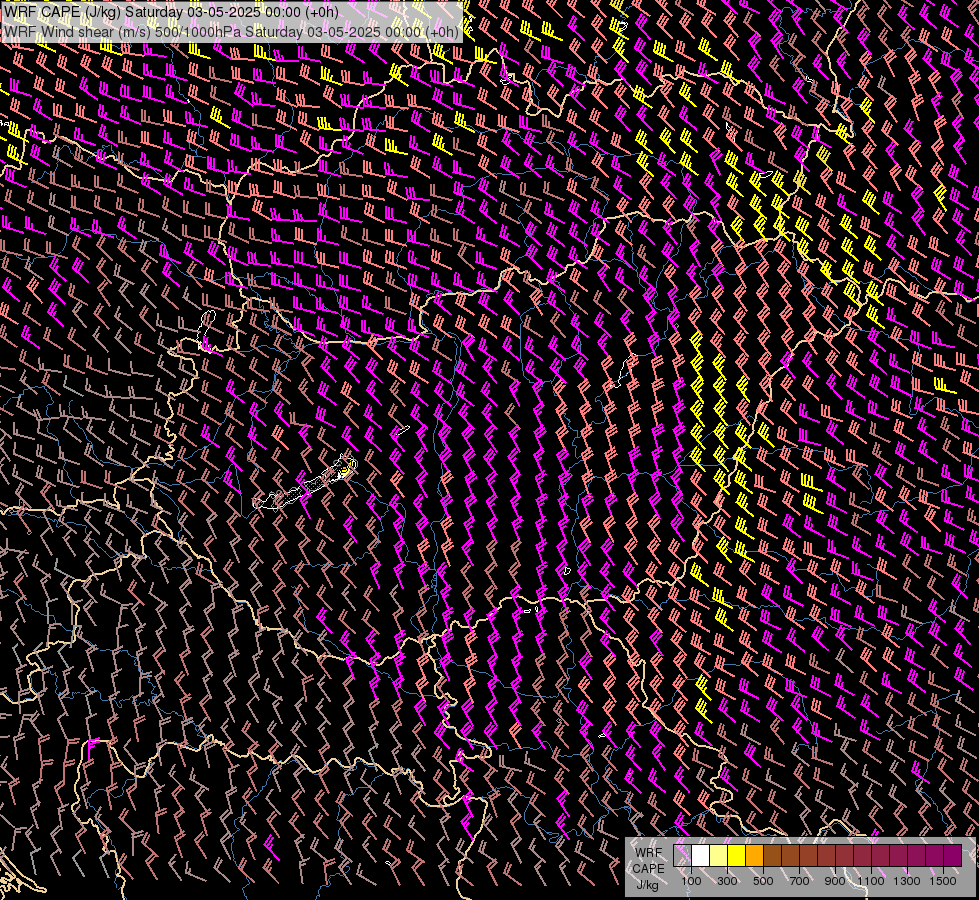Image resolution: width=979 pixels, height=900 pixels.
Task: Select the transparent below-100 legend swatch
Action: 682,856
